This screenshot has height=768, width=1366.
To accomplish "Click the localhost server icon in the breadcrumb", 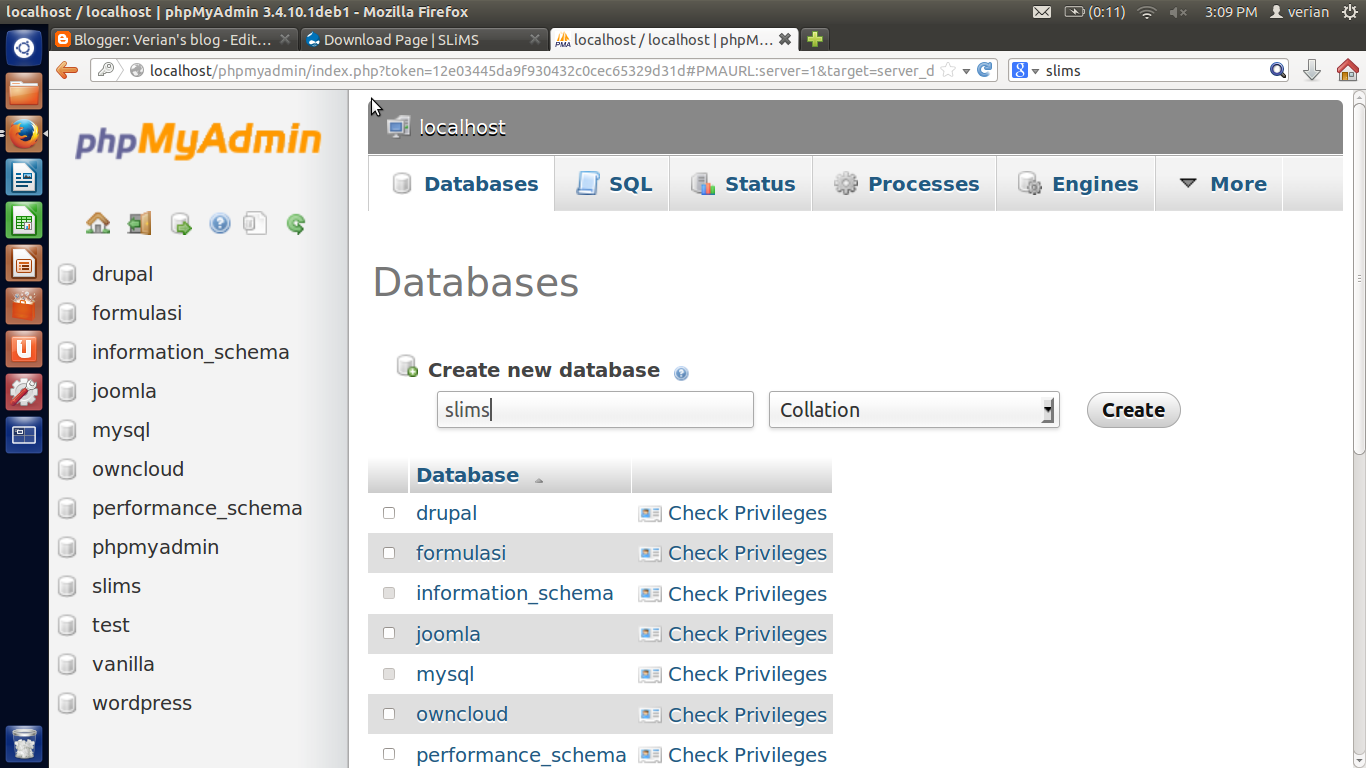I will point(398,127).
